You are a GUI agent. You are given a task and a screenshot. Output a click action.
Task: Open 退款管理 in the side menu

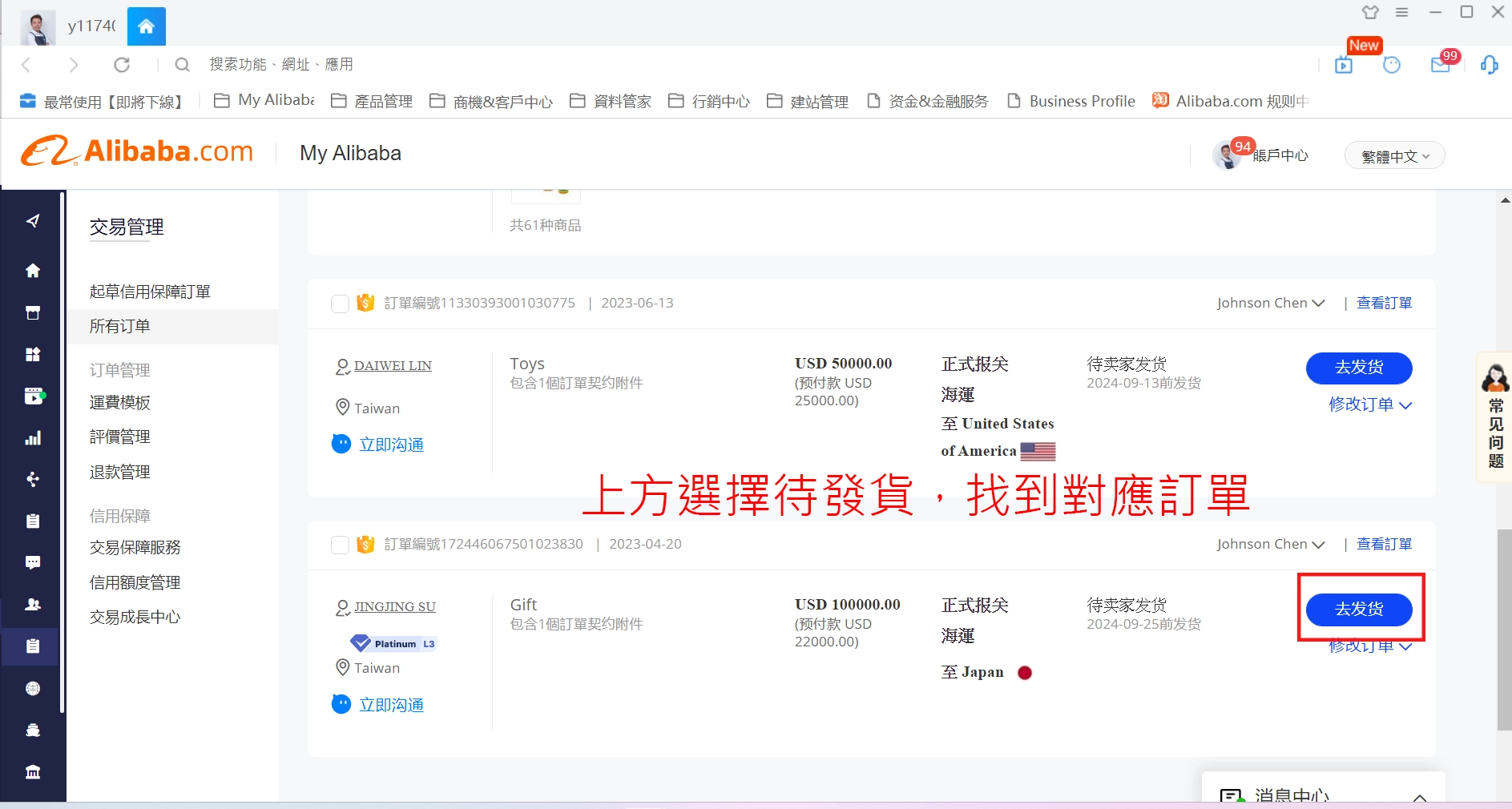[120, 472]
